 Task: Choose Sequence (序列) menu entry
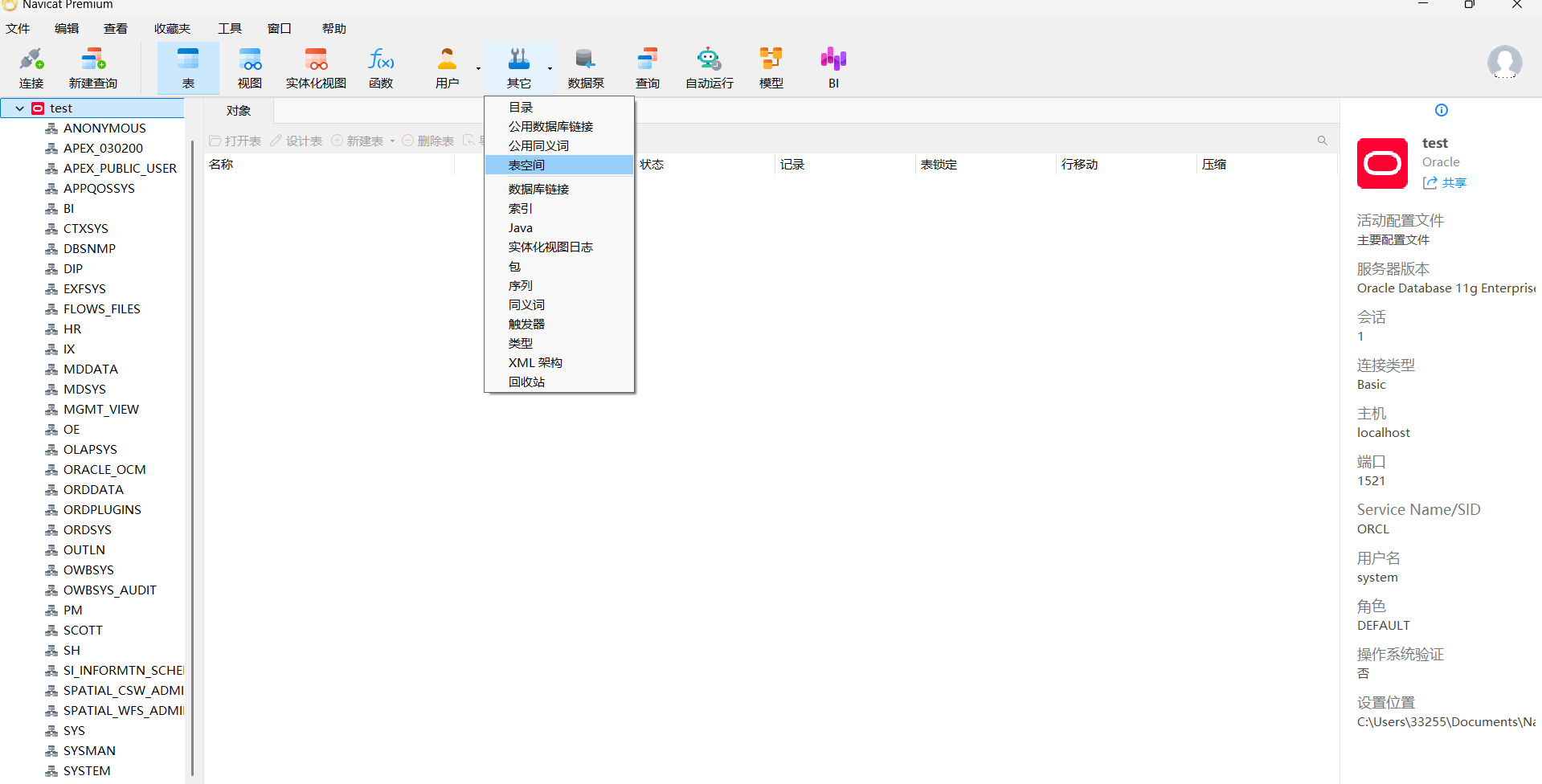point(559,285)
